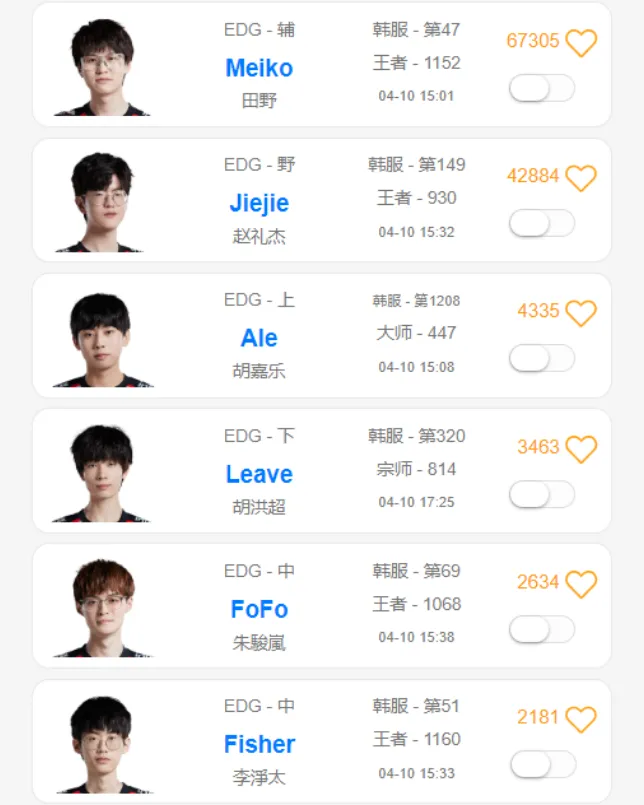Click the heart icon on Meiko's card
This screenshot has width=644, height=805.
click(581, 43)
